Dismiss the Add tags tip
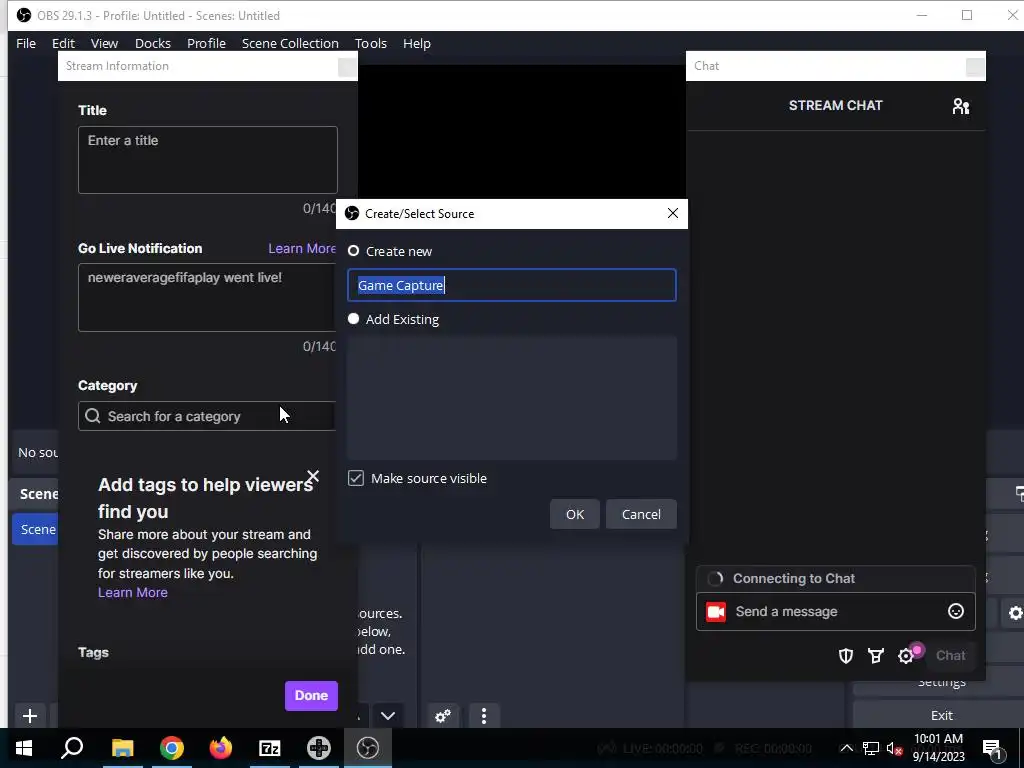The width and height of the screenshot is (1024, 768). [313, 476]
